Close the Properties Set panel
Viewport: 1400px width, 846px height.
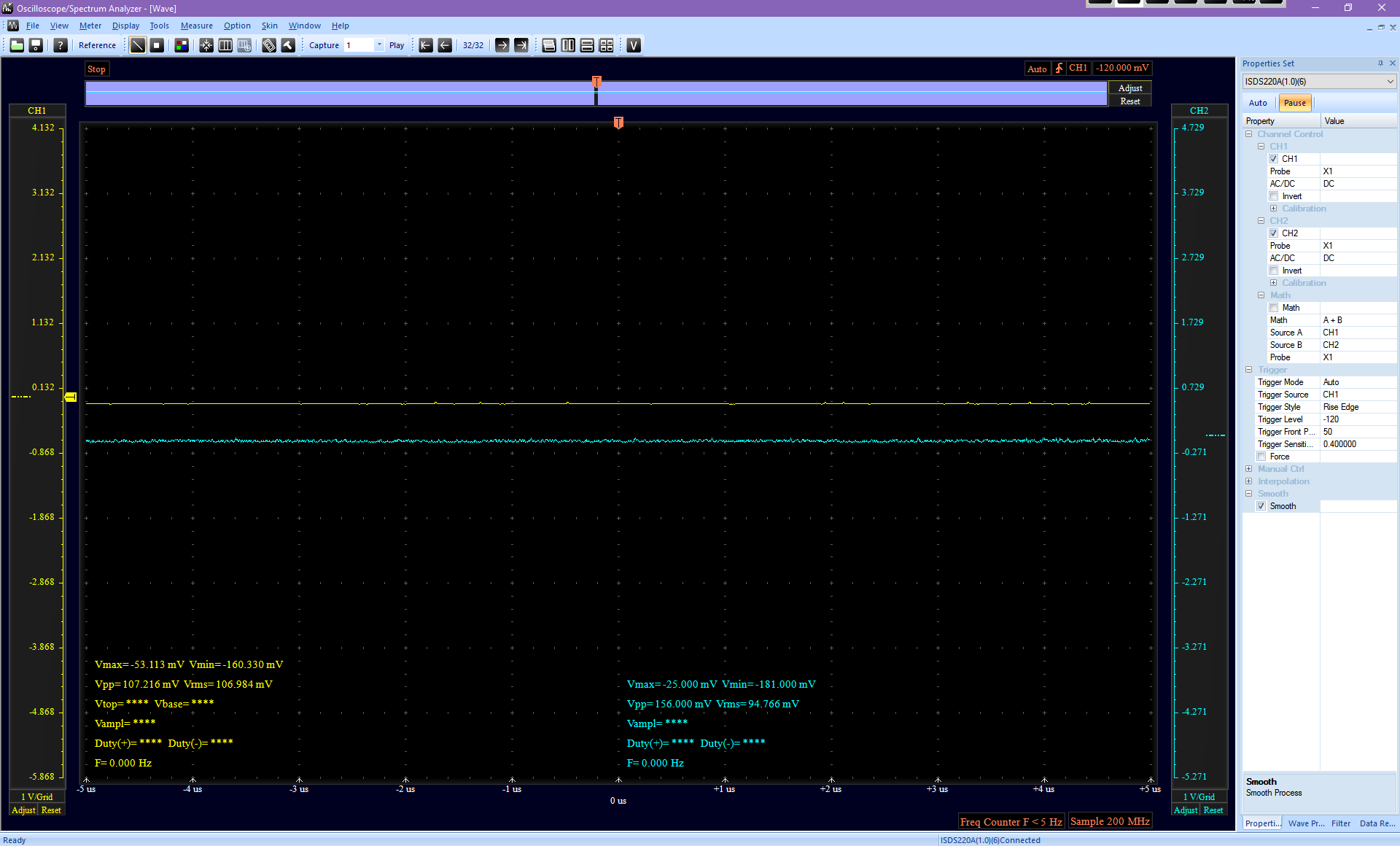point(1392,63)
